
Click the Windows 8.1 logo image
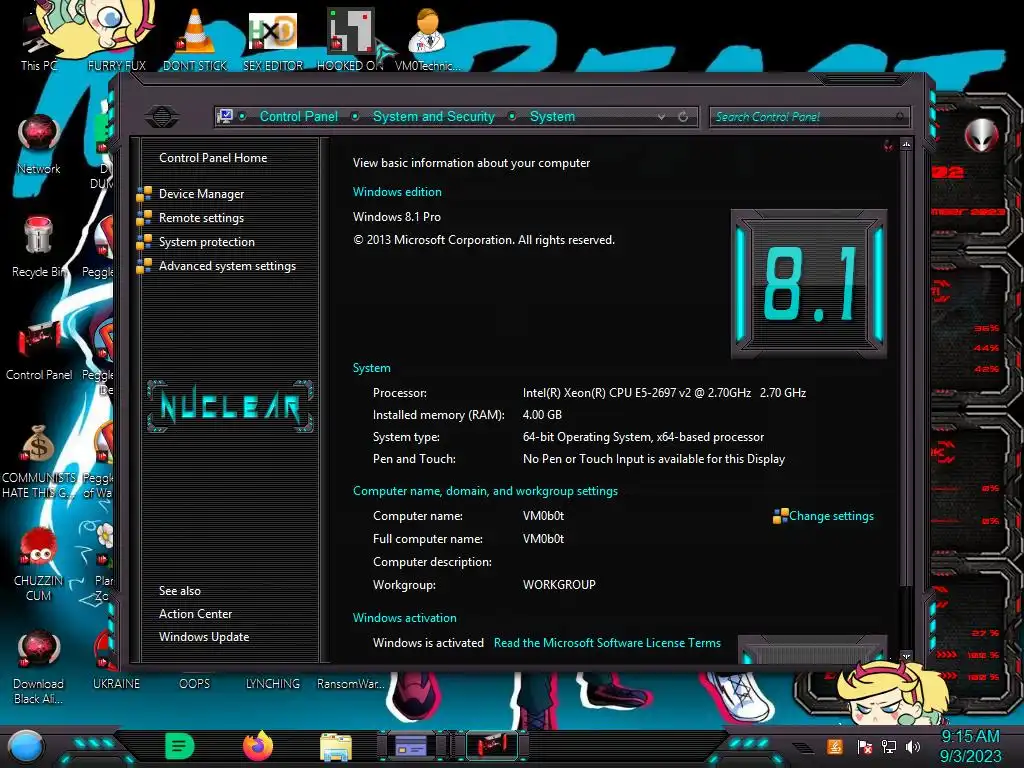808,283
